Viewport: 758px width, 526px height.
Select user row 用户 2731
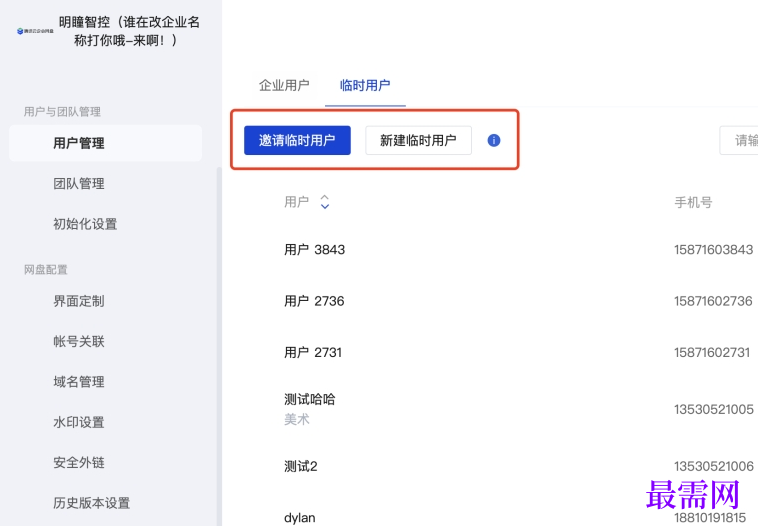coord(313,352)
